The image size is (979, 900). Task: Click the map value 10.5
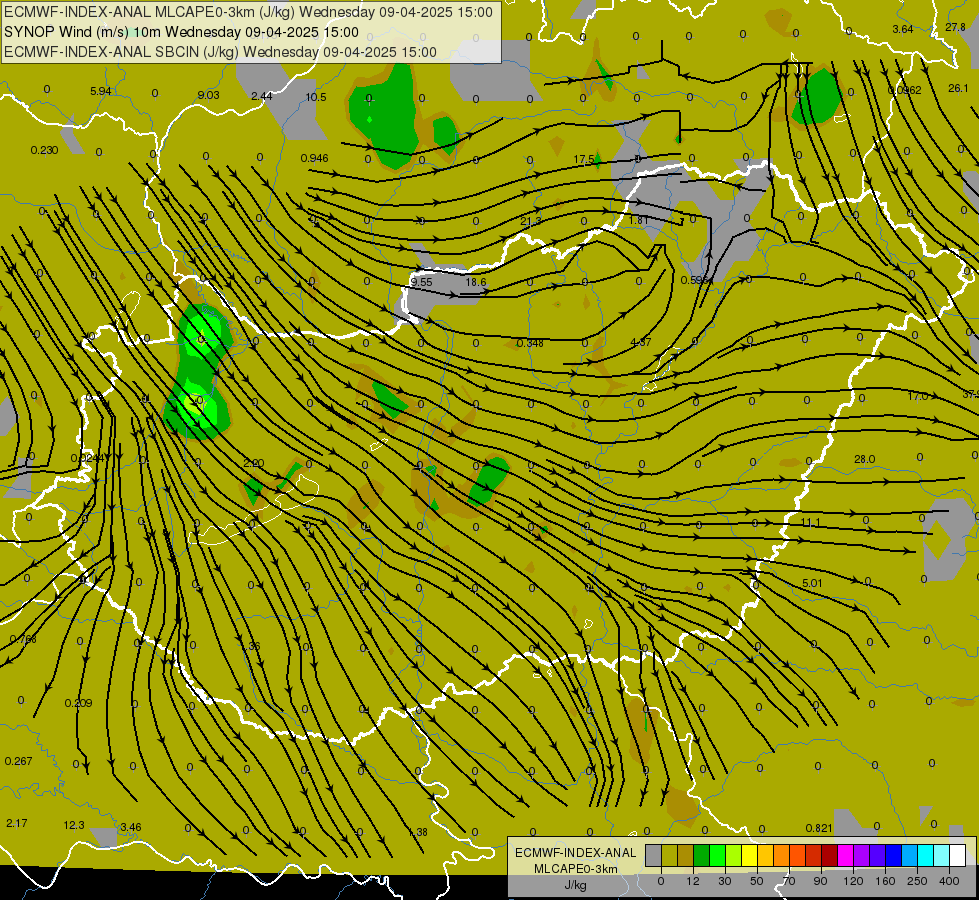316,97
